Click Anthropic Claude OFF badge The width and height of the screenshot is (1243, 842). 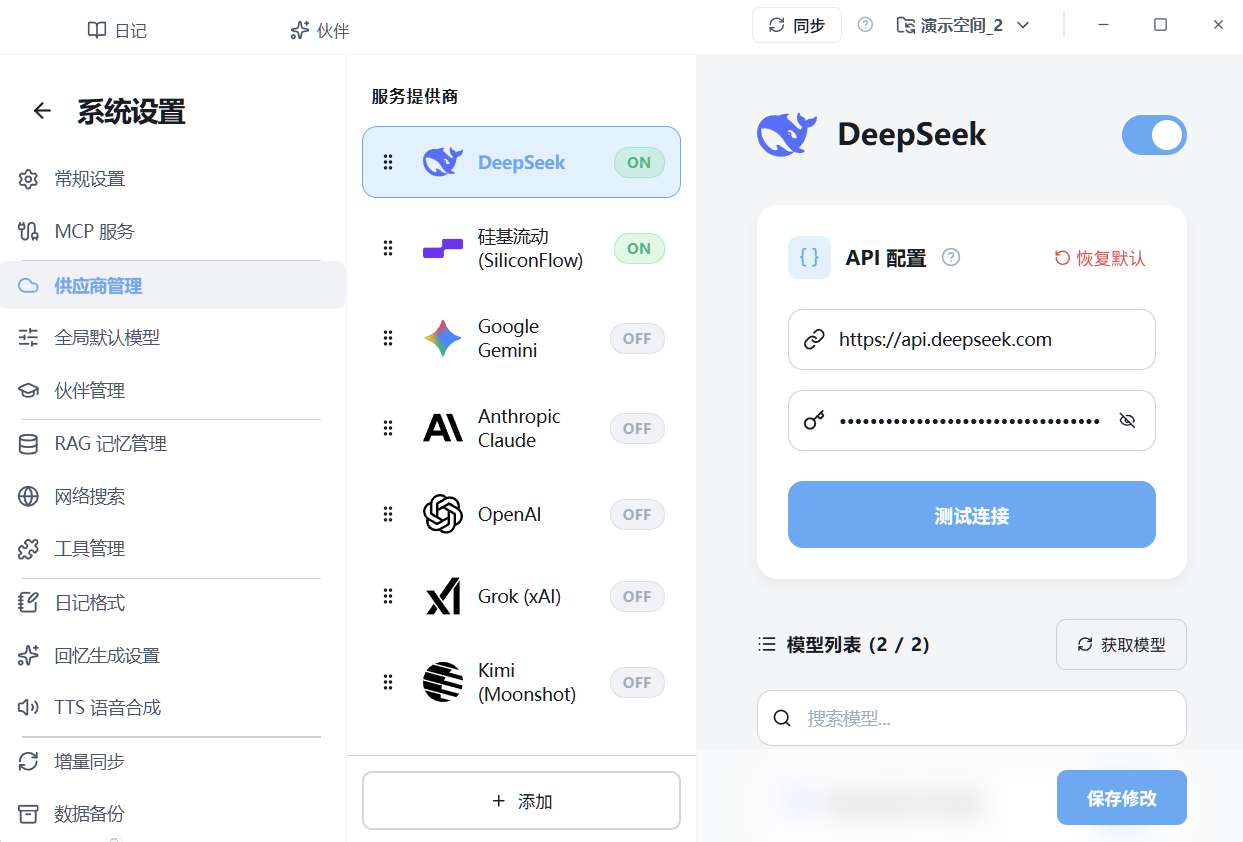click(637, 429)
